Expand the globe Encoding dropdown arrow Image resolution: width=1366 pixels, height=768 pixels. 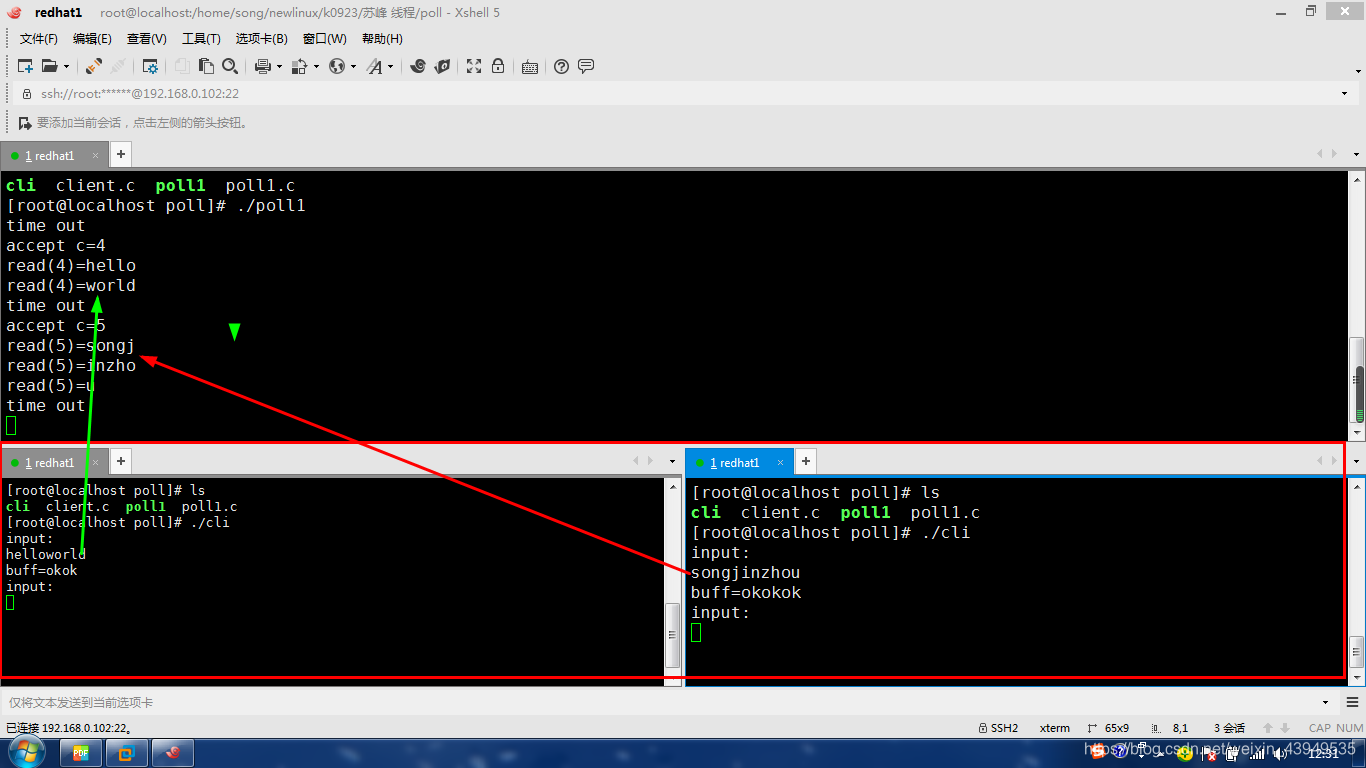point(353,67)
